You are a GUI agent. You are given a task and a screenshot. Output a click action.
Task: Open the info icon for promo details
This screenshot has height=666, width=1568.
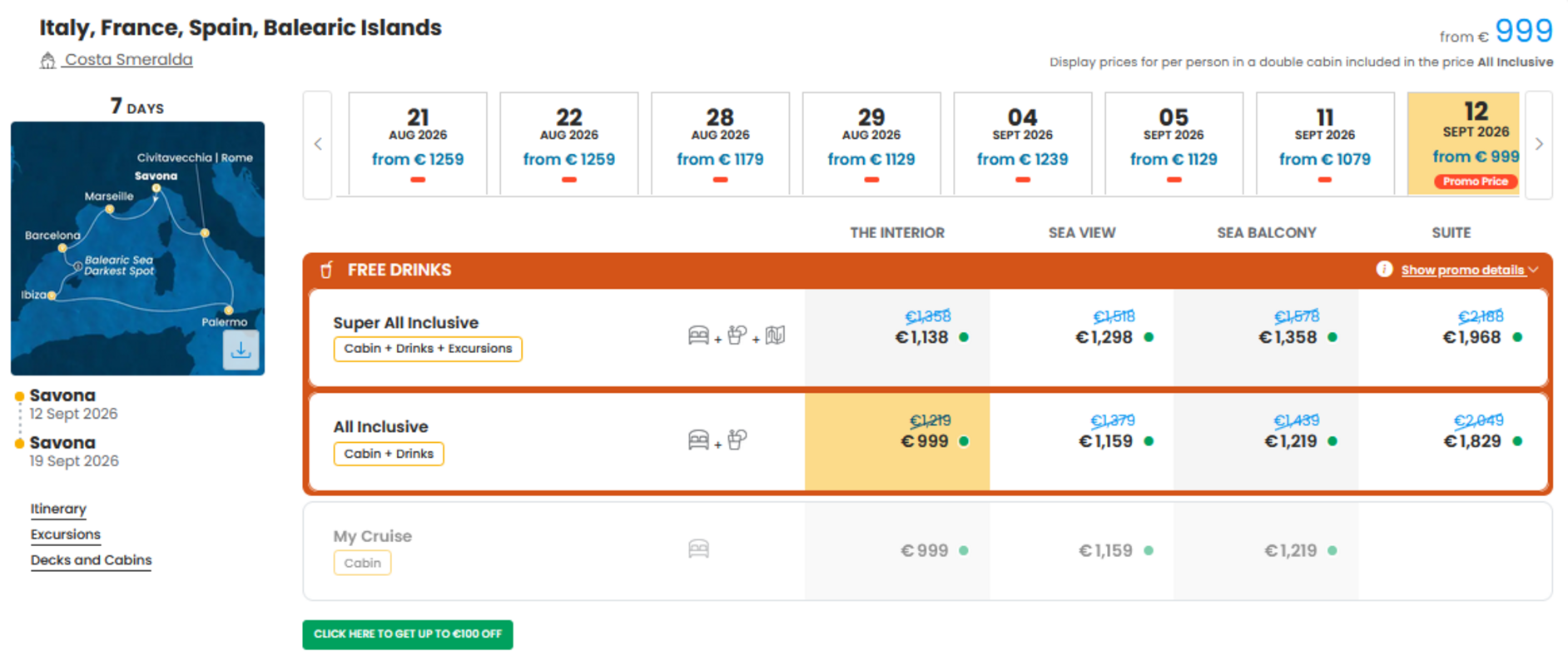(1384, 269)
